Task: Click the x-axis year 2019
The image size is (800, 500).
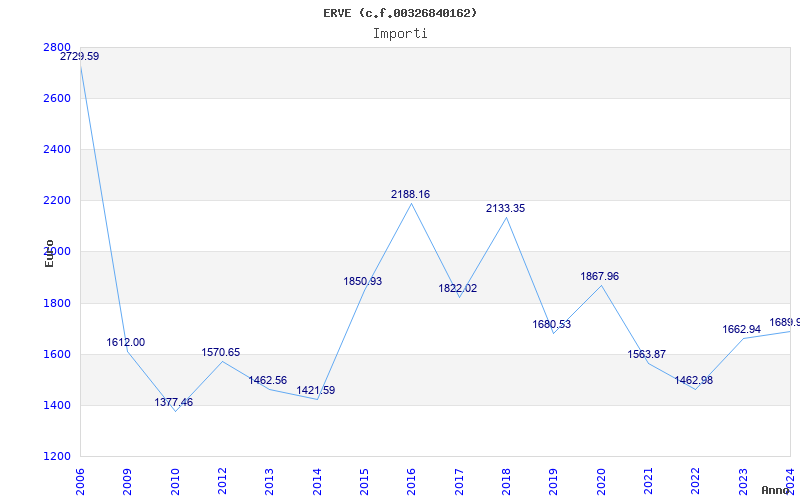Action: 554,482
